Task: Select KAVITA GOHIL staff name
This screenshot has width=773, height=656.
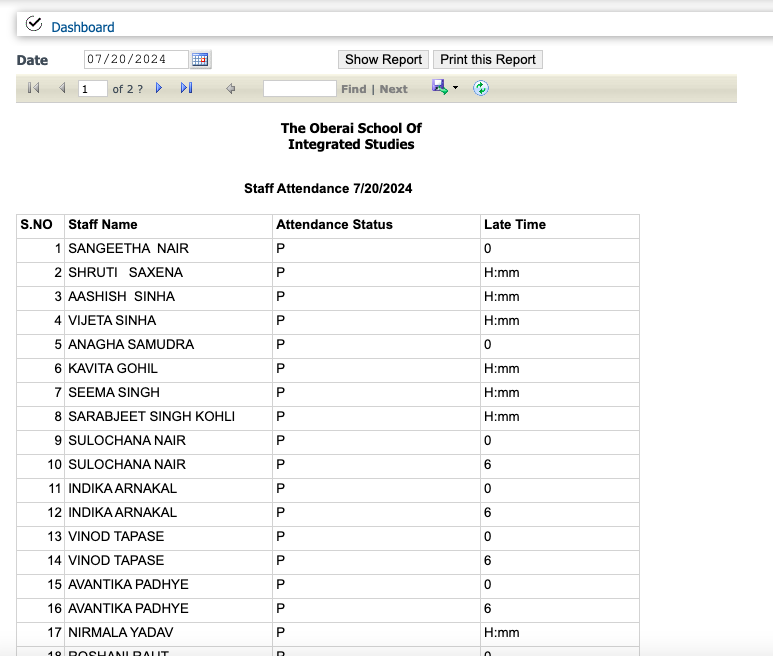Action: 113,369
